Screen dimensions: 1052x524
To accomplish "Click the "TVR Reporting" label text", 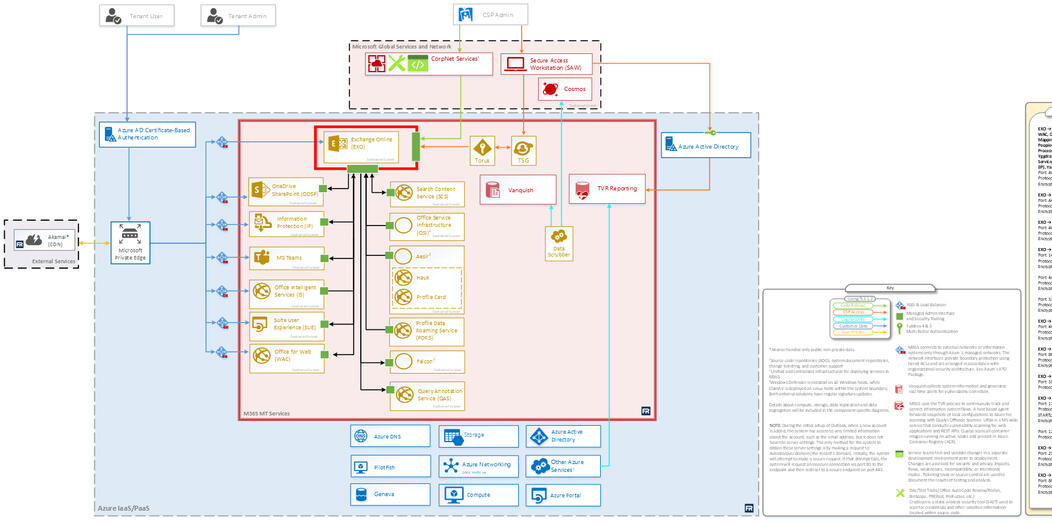I will click(615, 189).
